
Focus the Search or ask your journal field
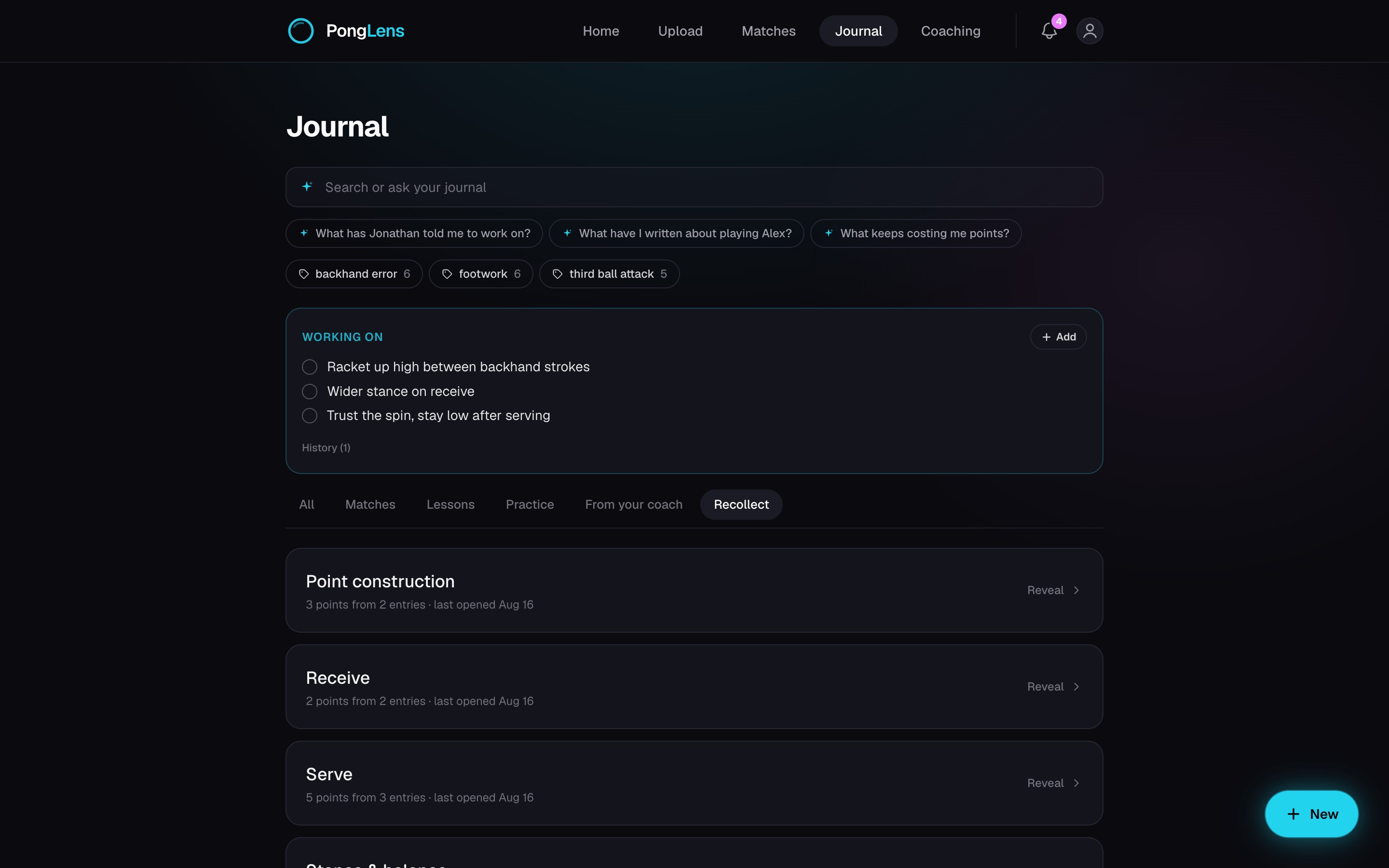tap(694, 187)
